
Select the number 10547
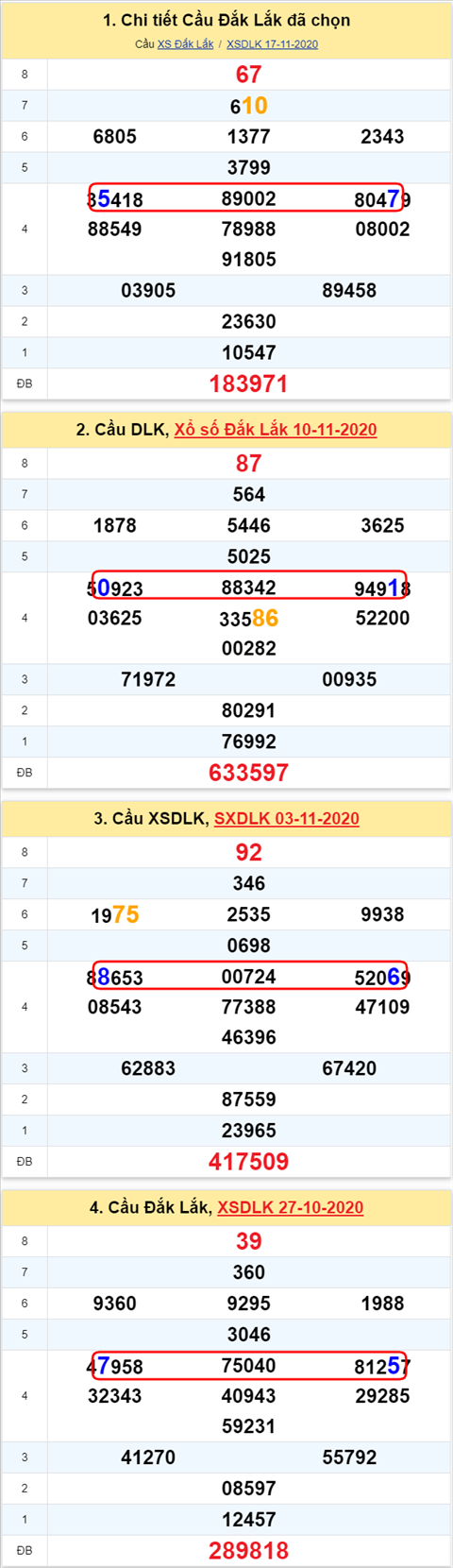[249, 353]
